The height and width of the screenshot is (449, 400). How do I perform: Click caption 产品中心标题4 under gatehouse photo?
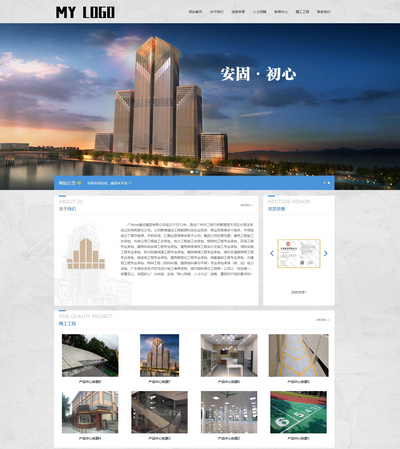click(90, 438)
